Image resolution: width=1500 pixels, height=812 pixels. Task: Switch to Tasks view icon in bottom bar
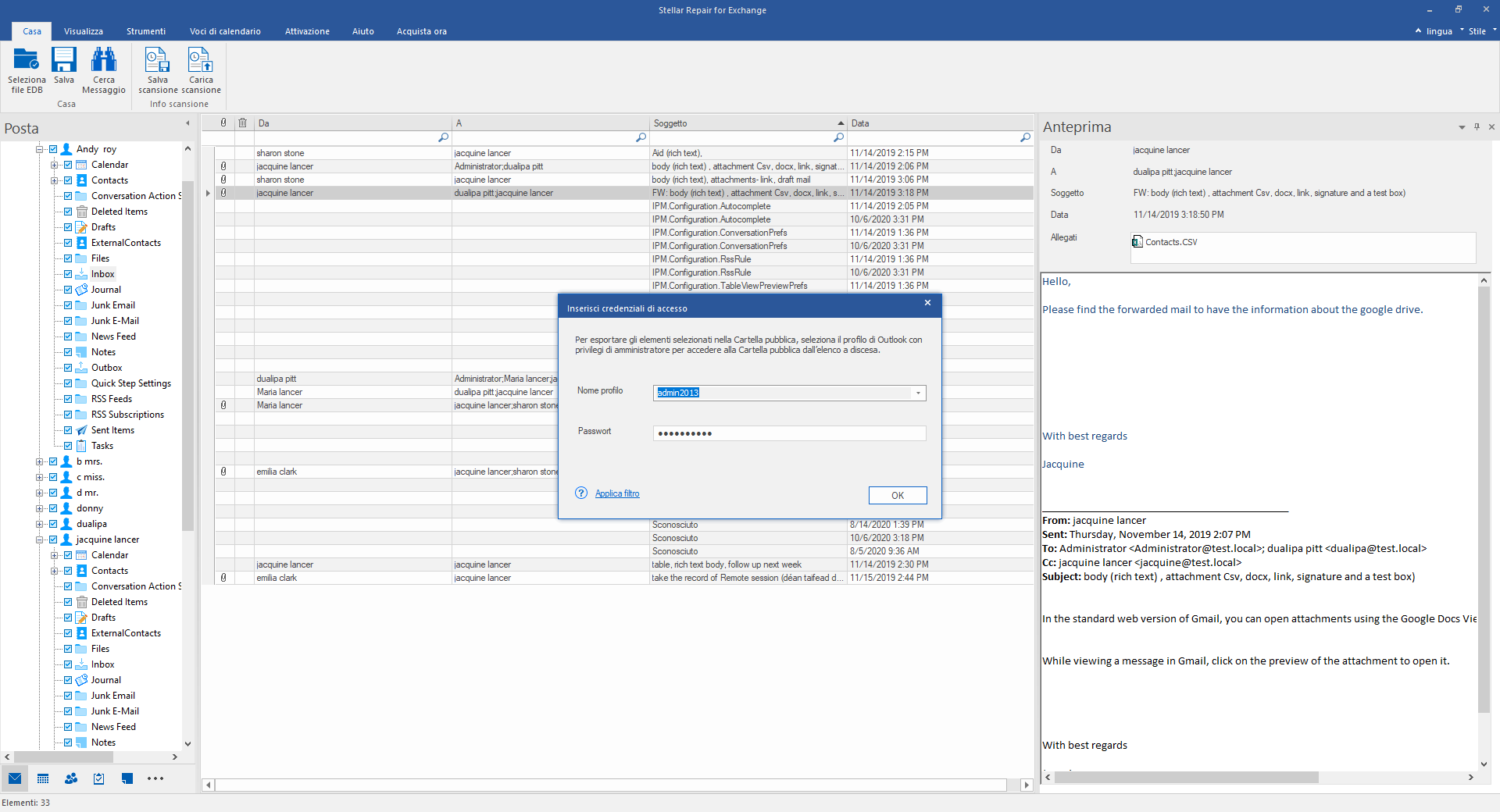99,778
